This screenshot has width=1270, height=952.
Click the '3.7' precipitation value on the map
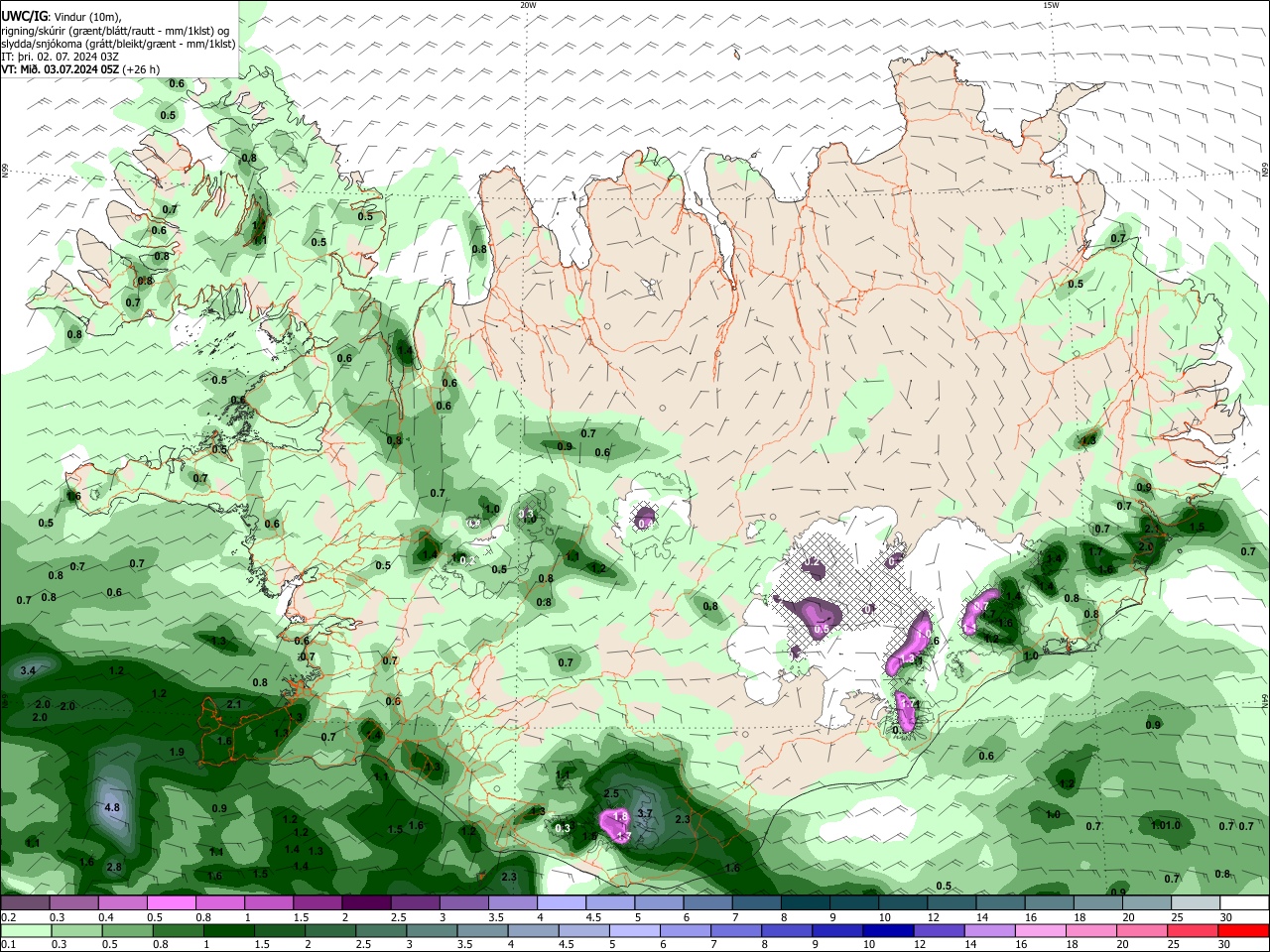point(645,813)
